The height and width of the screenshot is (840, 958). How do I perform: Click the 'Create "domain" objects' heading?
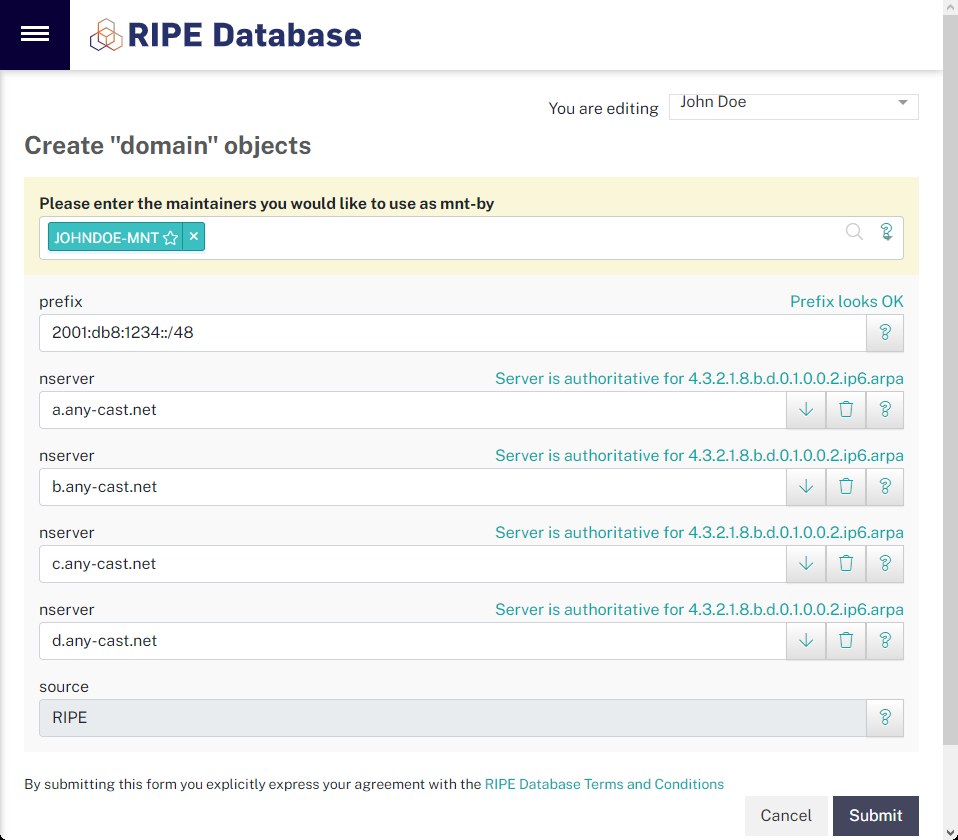point(167,145)
